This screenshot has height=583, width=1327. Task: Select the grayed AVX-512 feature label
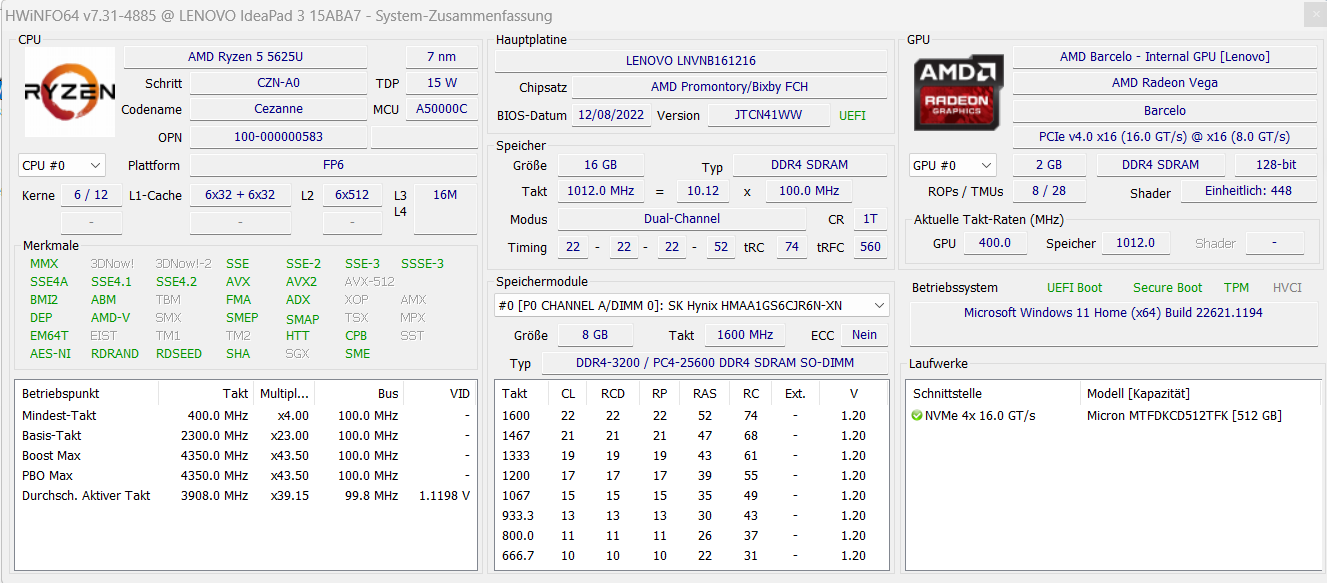(369, 282)
